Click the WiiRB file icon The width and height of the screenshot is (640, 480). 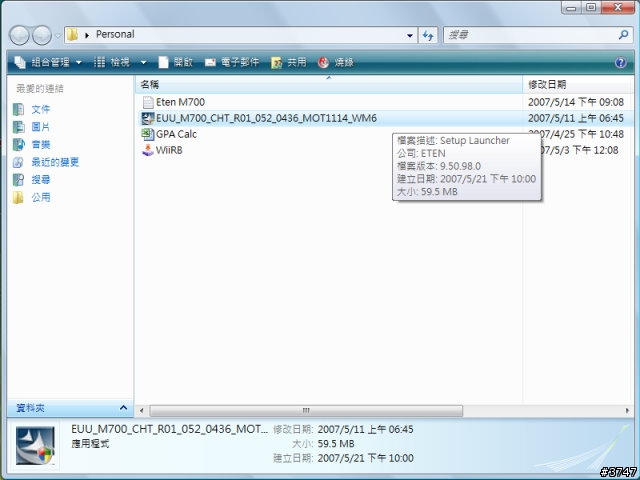tap(148, 150)
